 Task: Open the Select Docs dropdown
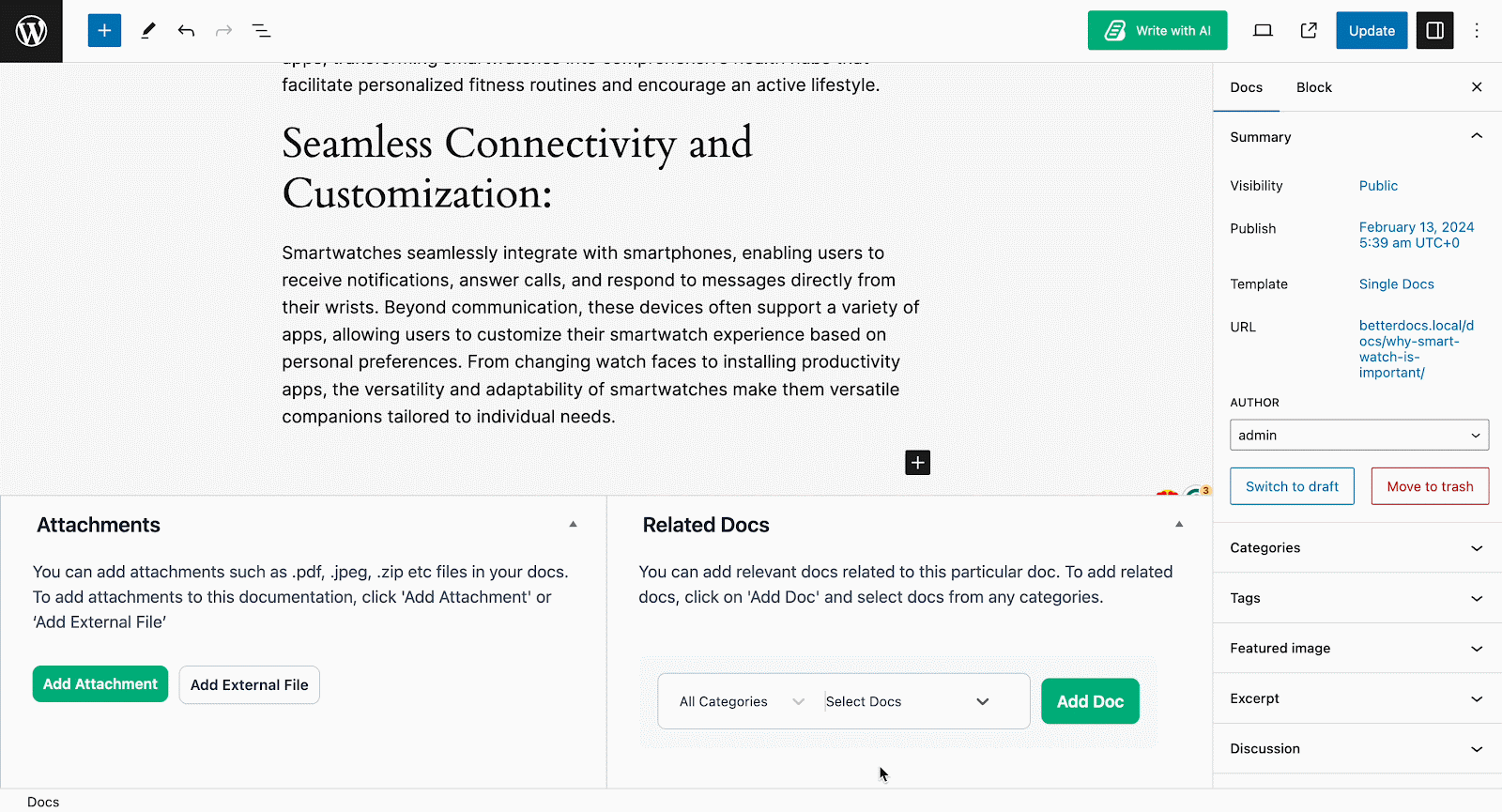(904, 701)
